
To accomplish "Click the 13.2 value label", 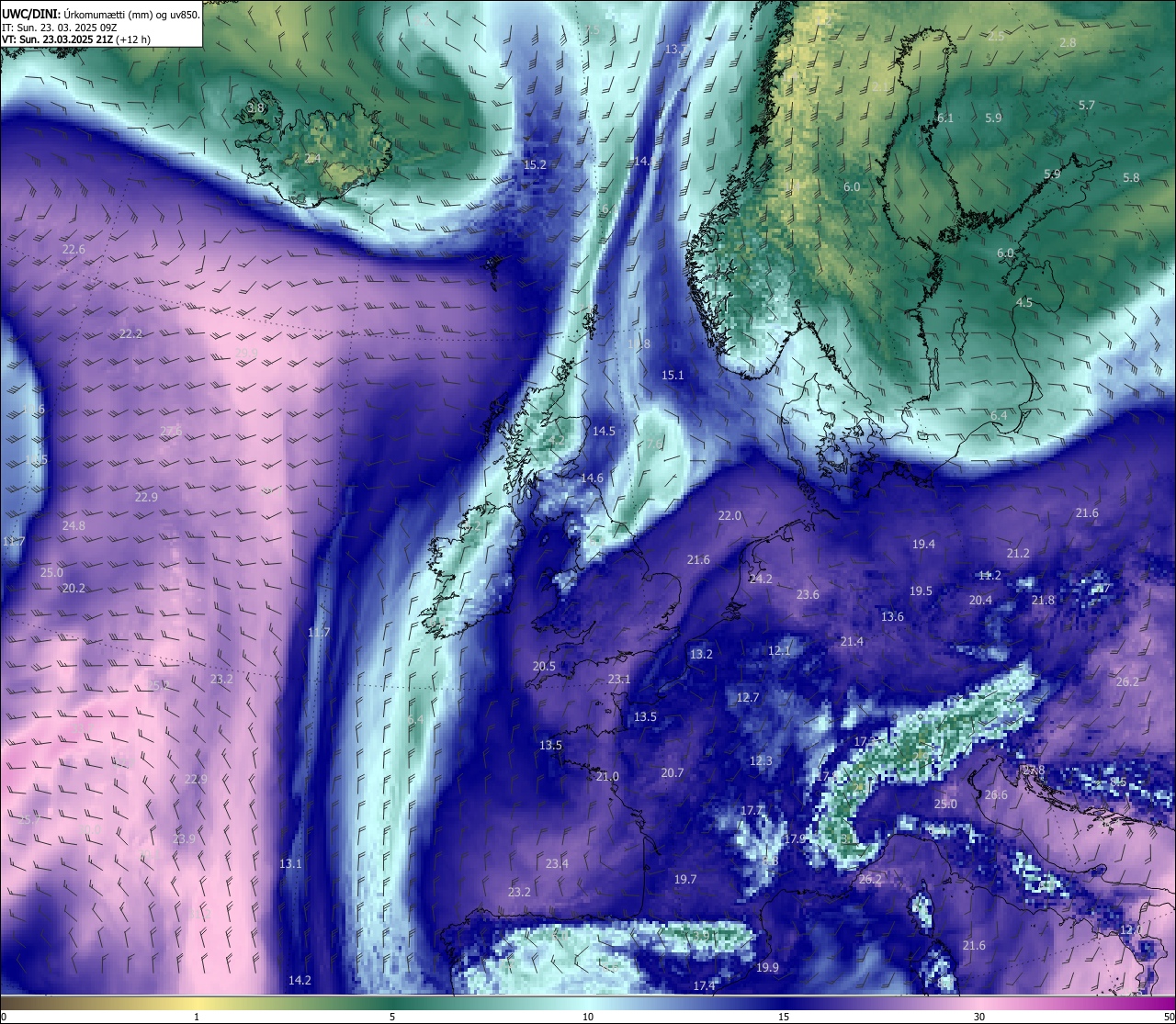I will (x=701, y=654).
